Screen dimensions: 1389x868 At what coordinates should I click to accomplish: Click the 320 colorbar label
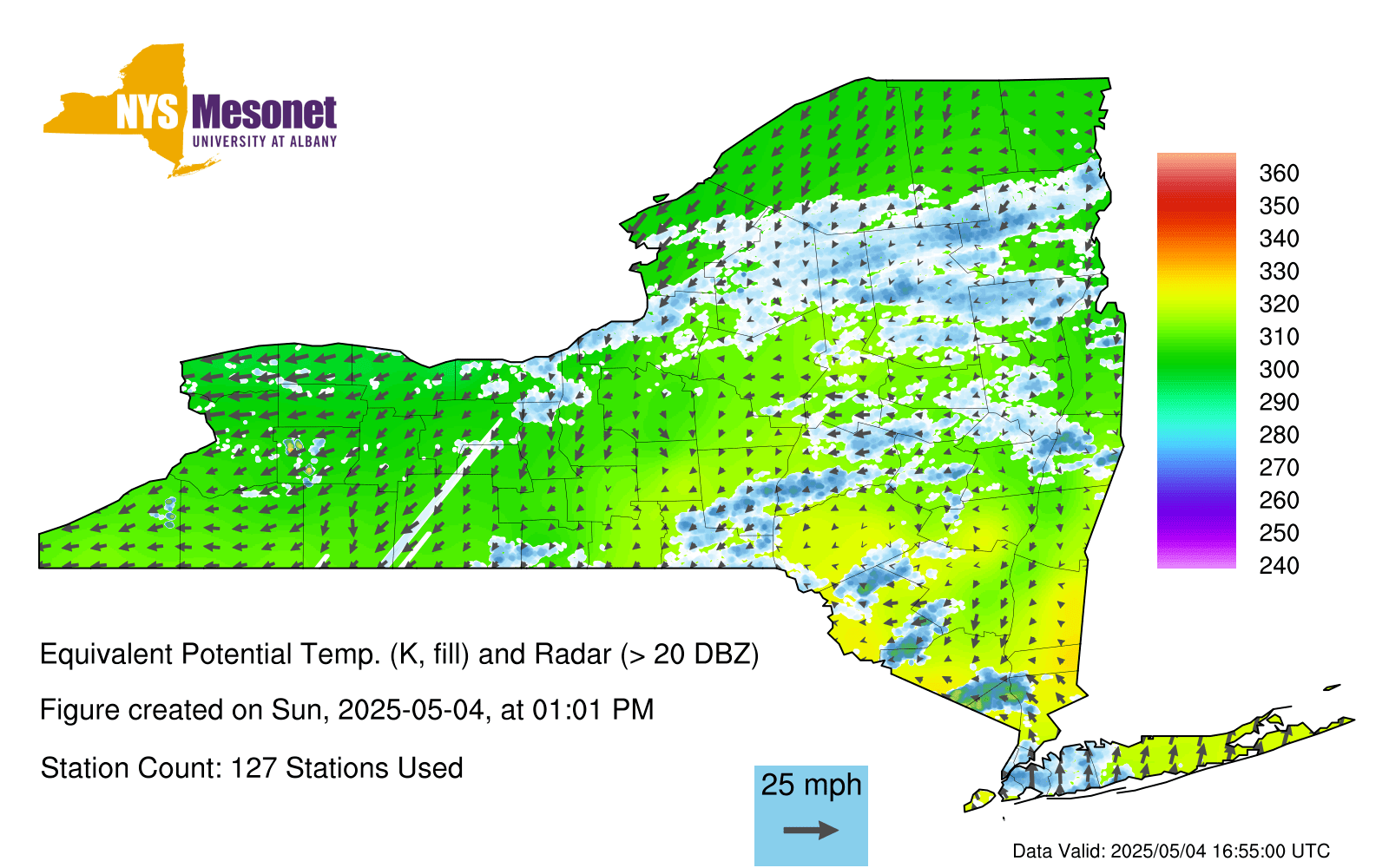[1279, 305]
